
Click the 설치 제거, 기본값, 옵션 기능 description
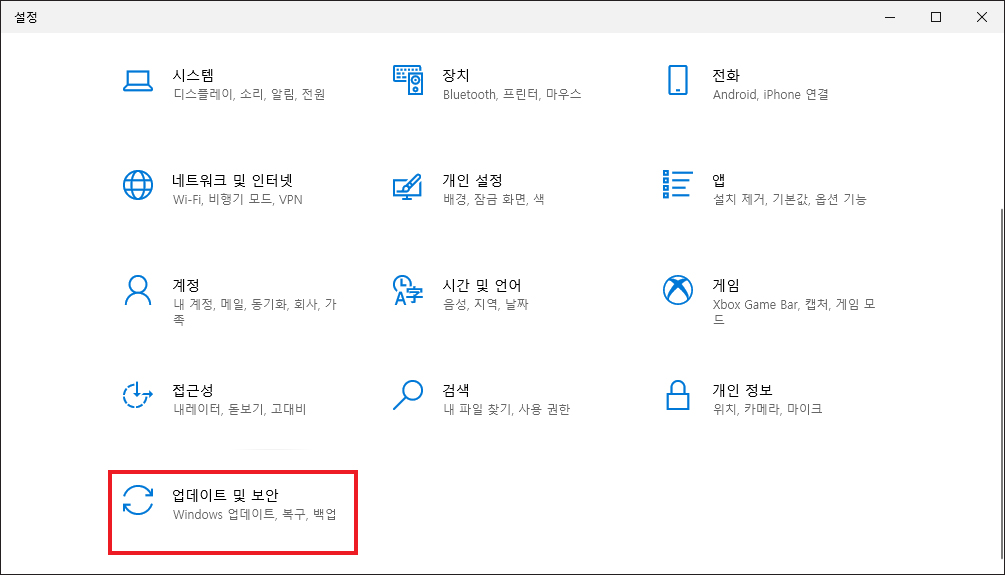[x=790, y=199]
